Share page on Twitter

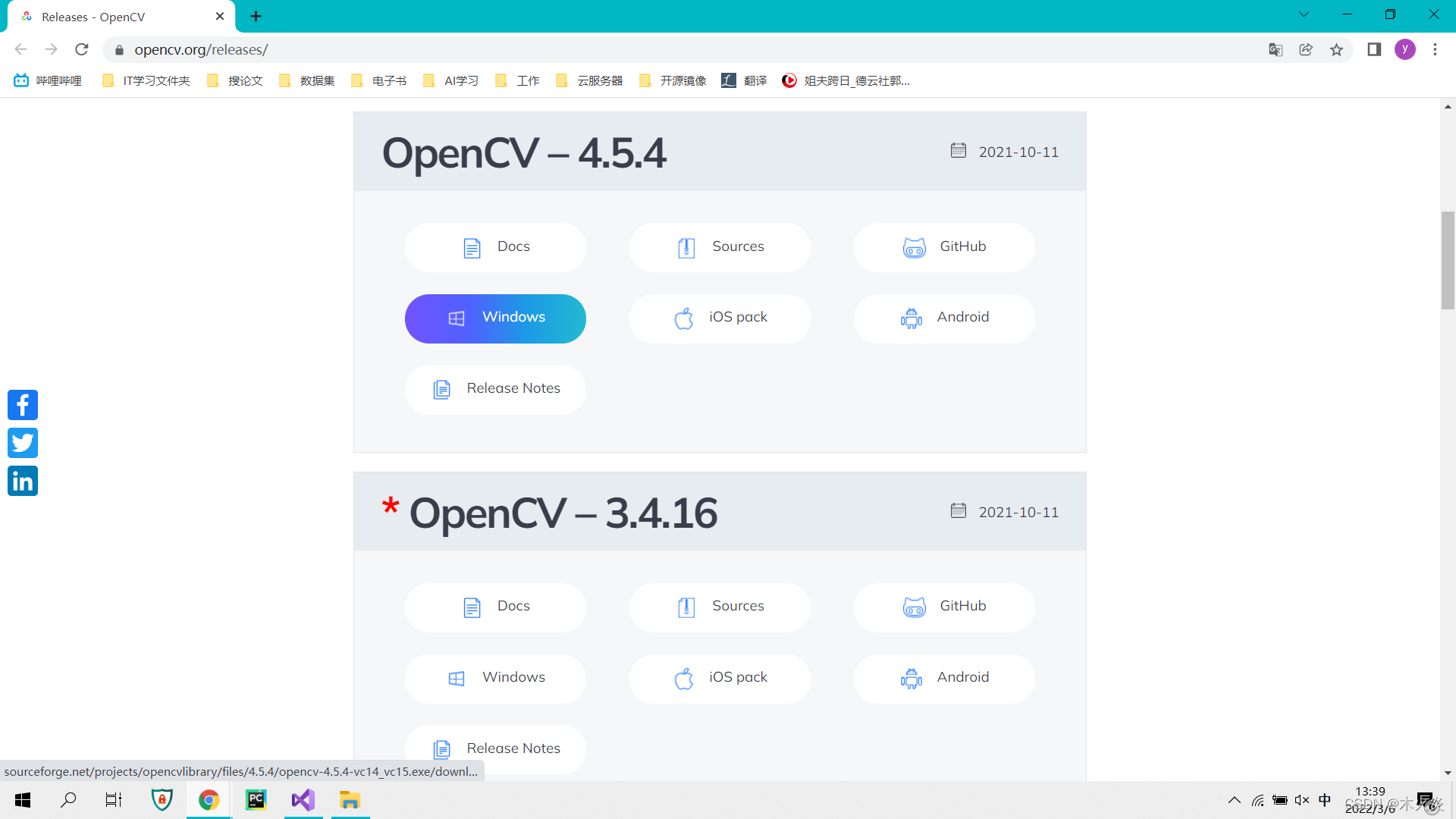tap(23, 443)
